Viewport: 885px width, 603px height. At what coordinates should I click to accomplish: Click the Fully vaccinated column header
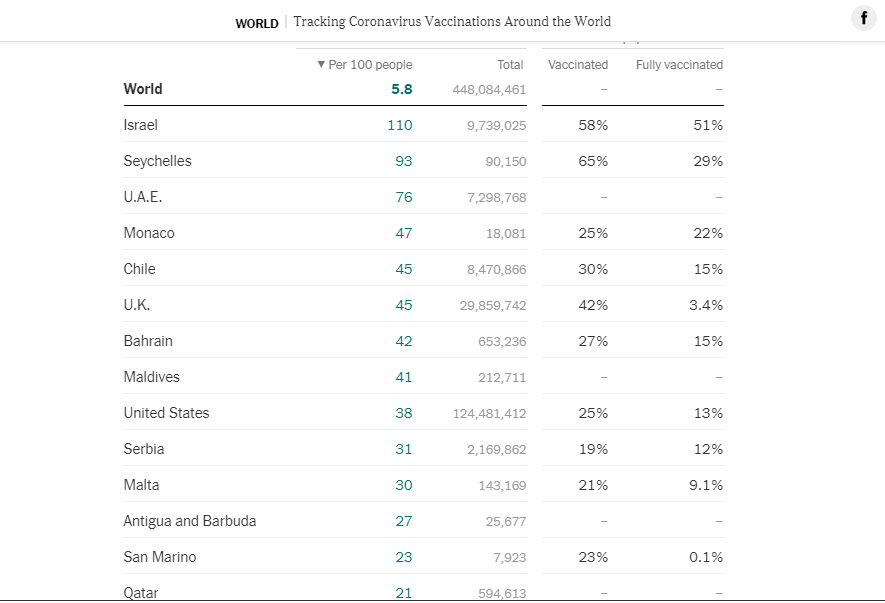pyautogui.click(x=679, y=65)
